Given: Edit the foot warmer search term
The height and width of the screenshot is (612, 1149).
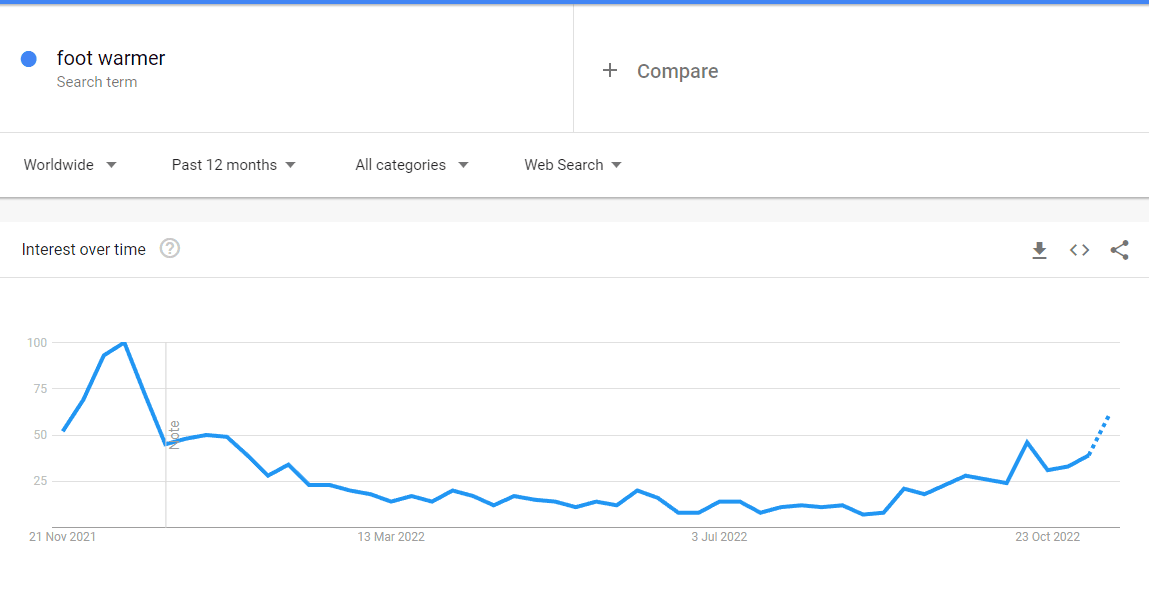Looking at the screenshot, I should [x=111, y=58].
